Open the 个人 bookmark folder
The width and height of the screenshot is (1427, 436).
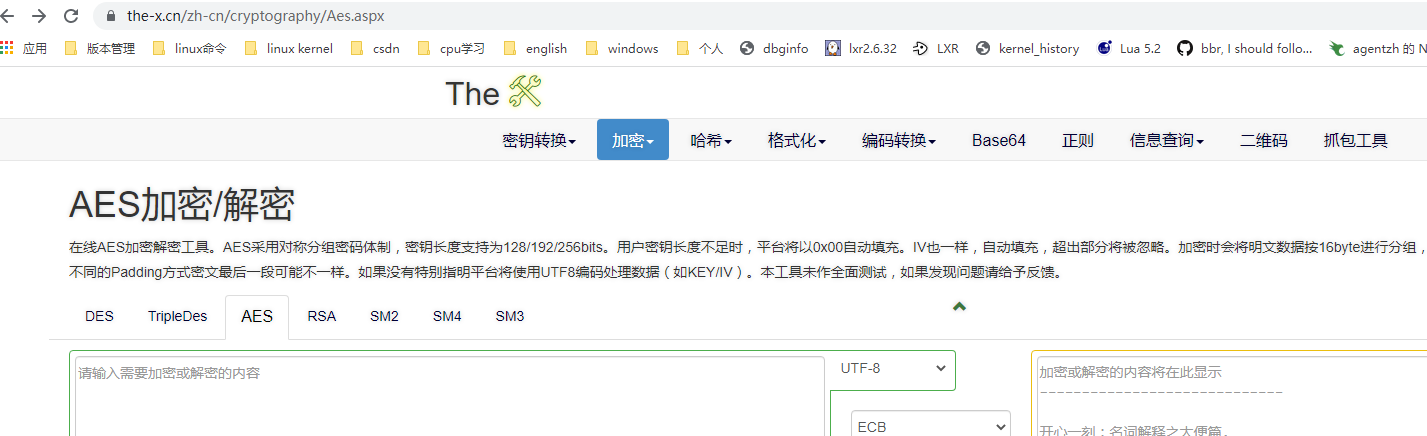[699, 48]
